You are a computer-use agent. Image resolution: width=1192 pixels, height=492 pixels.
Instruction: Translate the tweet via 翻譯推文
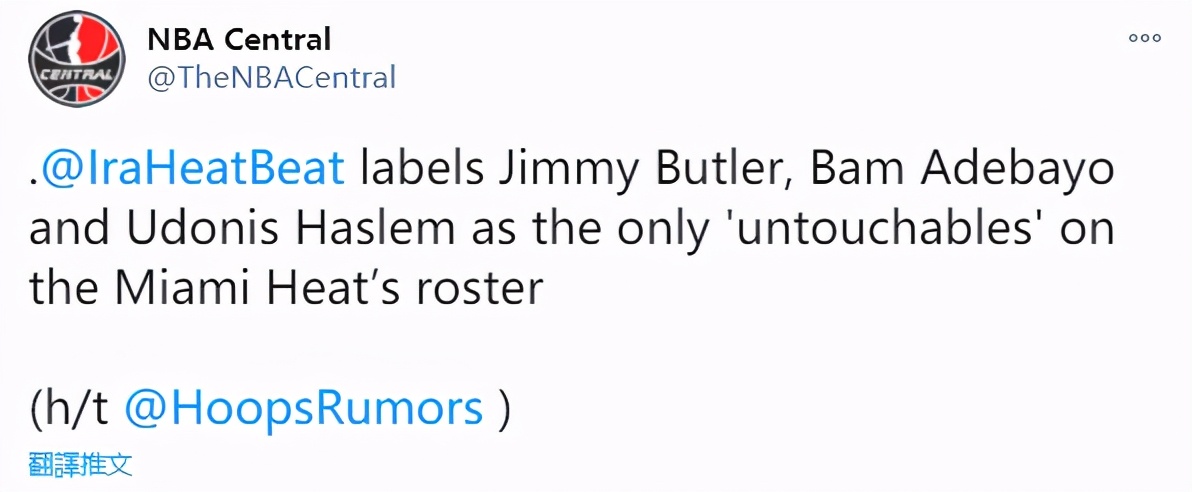coord(81,464)
